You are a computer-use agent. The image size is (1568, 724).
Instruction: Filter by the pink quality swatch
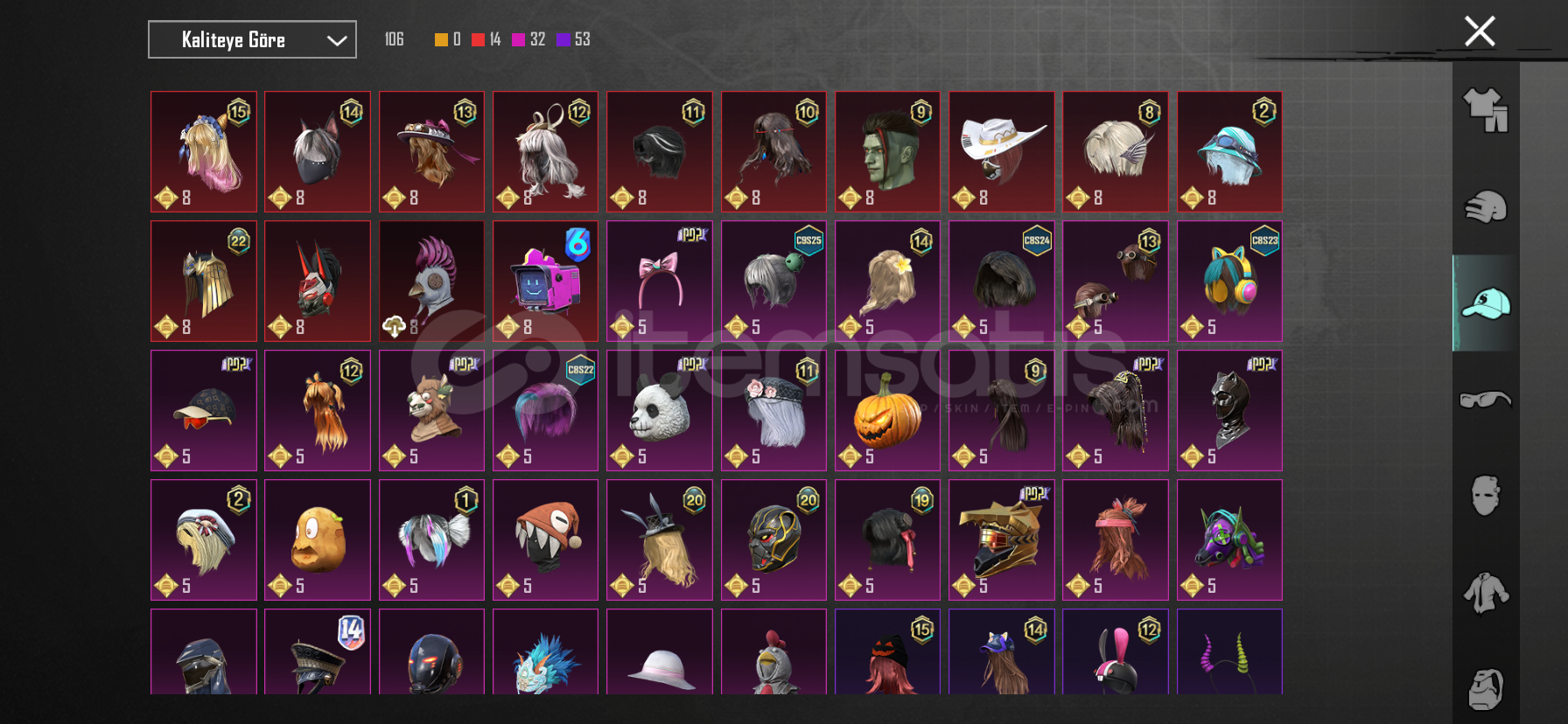pos(518,39)
